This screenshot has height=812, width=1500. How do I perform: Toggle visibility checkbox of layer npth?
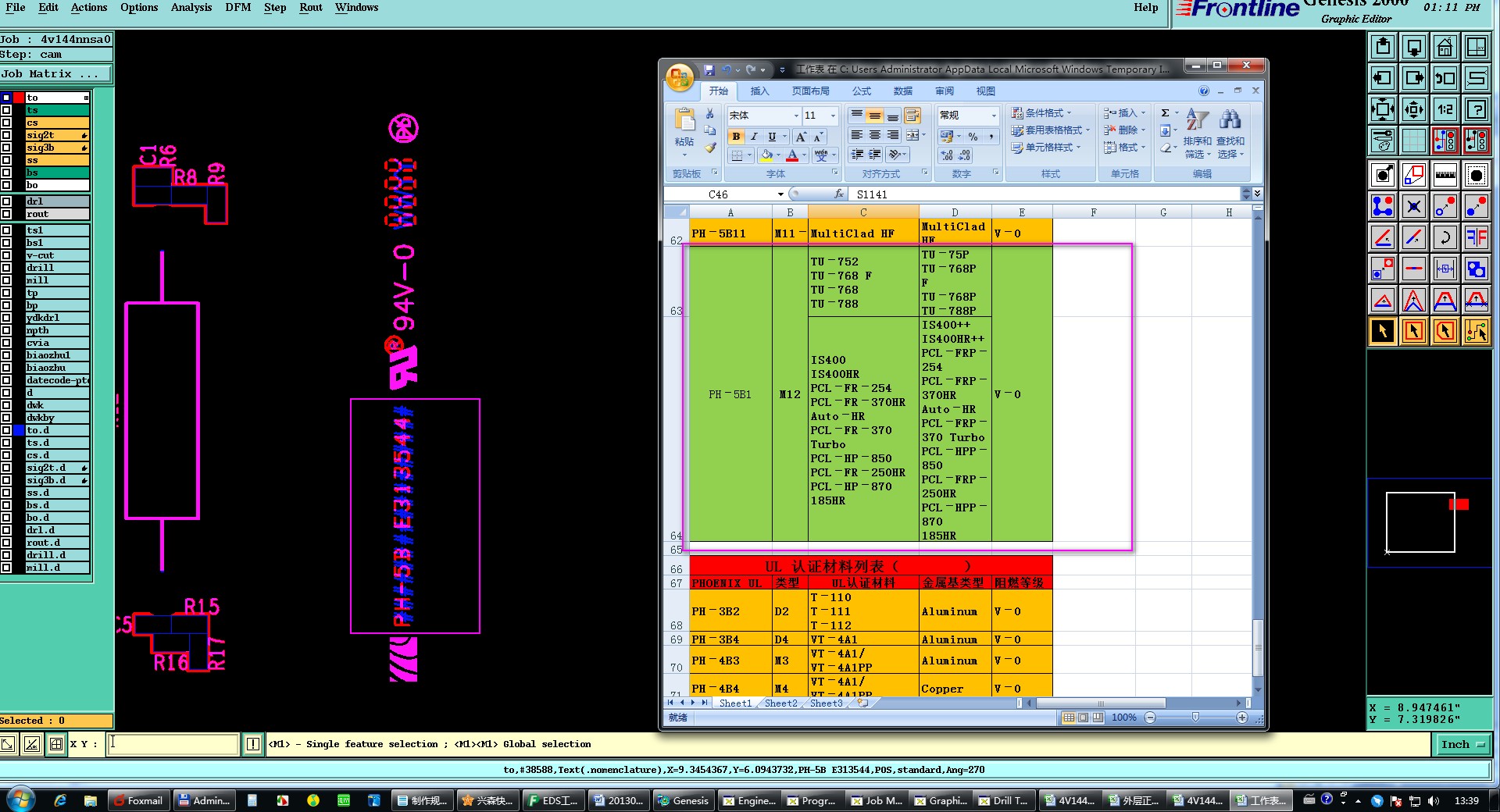click(6, 330)
